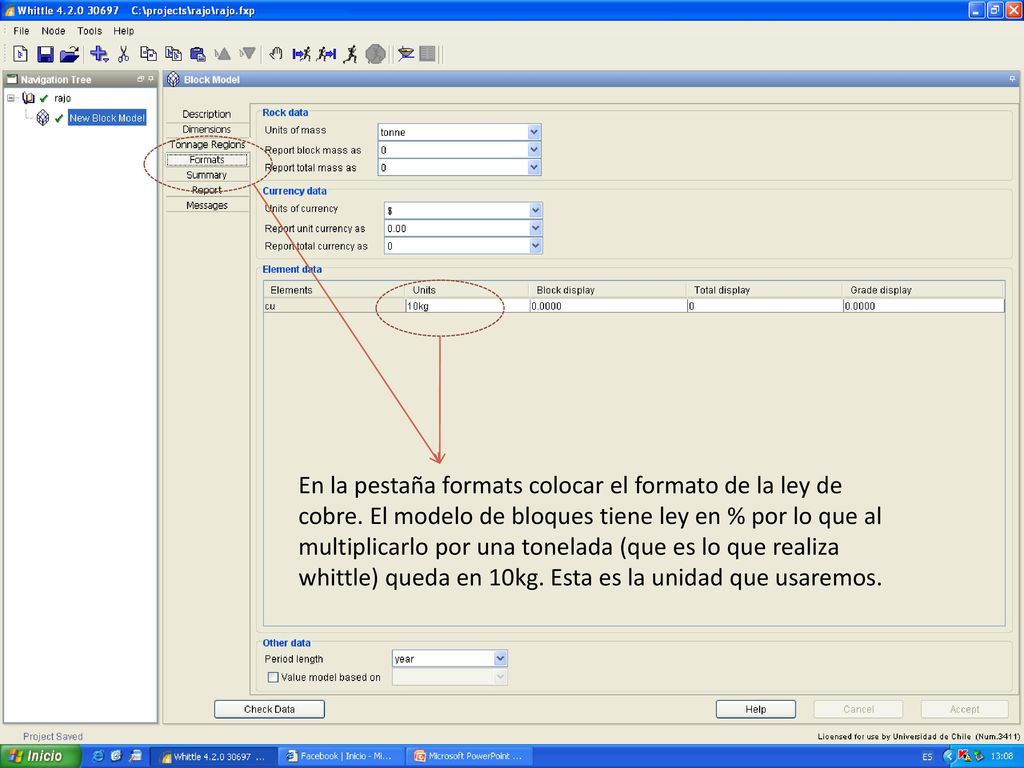Switch to the Description tab
The width and height of the screenshot is (1024, 768).
[206, 114]
